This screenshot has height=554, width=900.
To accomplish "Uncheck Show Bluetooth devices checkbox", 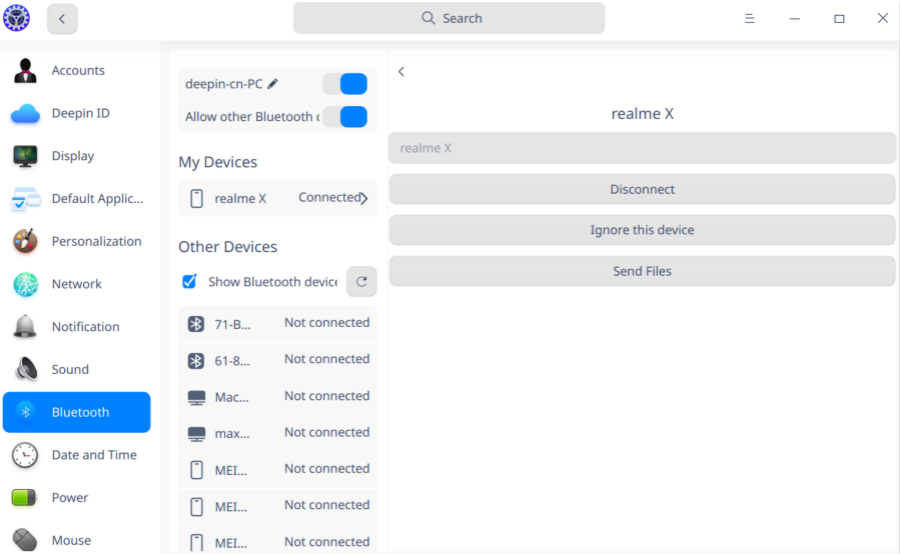I will [x=189, y=282].
